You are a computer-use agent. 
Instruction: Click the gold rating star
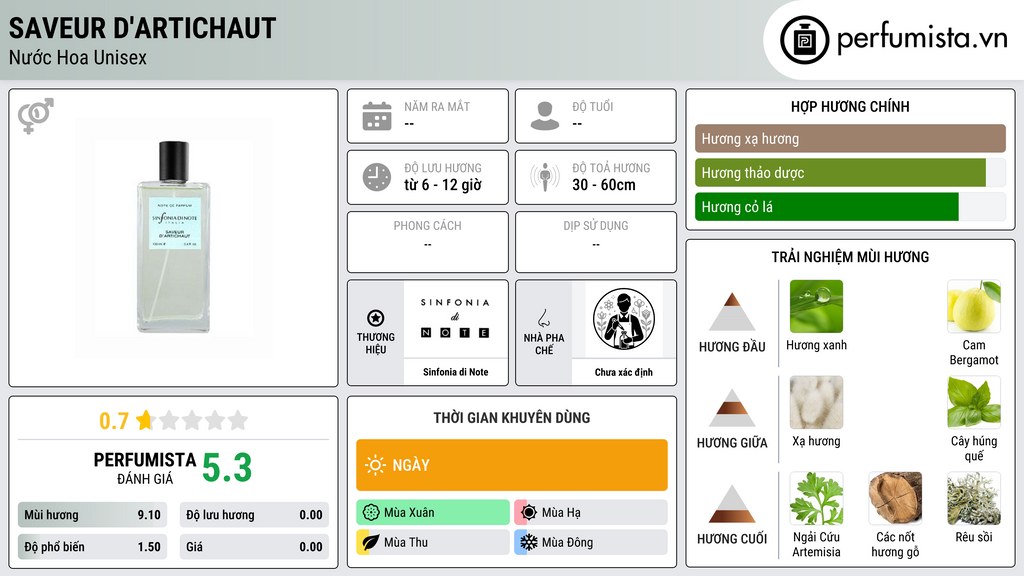coord(145,420)
